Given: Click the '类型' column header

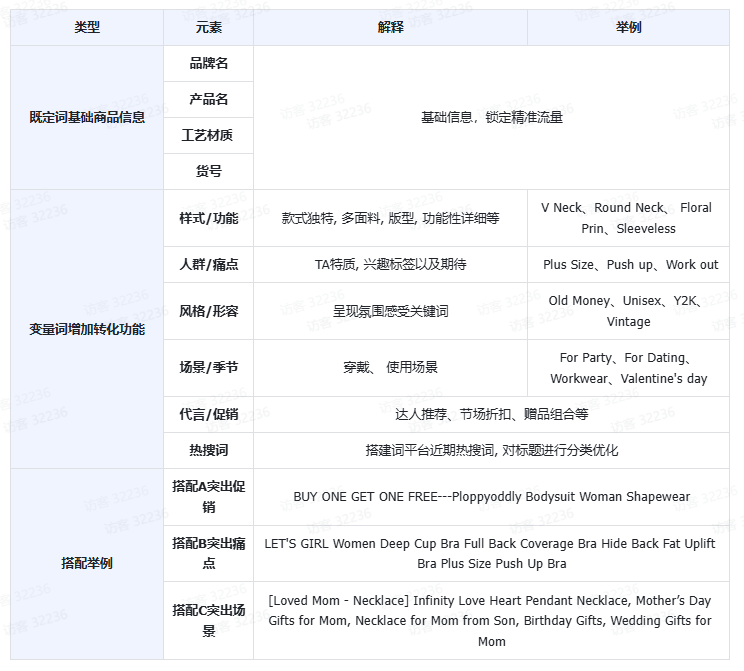Looking at the screenshot, I should 87,28.
